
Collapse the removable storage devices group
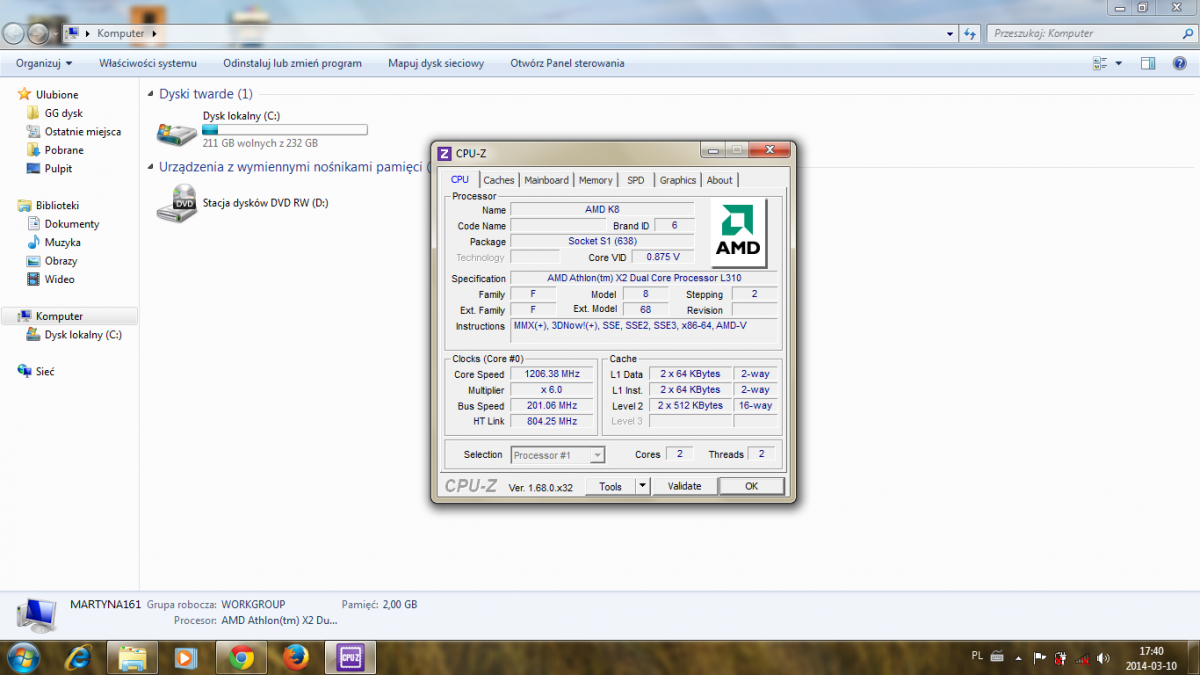150,167
